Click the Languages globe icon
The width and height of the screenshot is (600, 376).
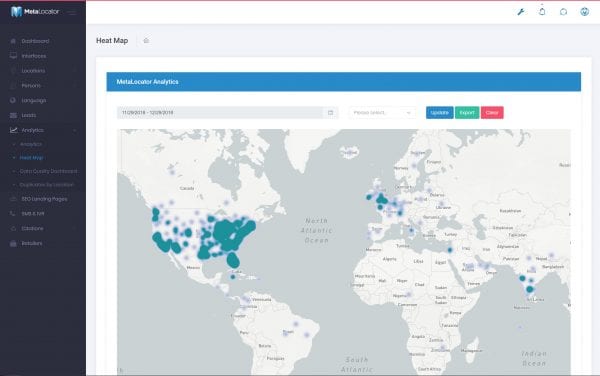point(13,100)
